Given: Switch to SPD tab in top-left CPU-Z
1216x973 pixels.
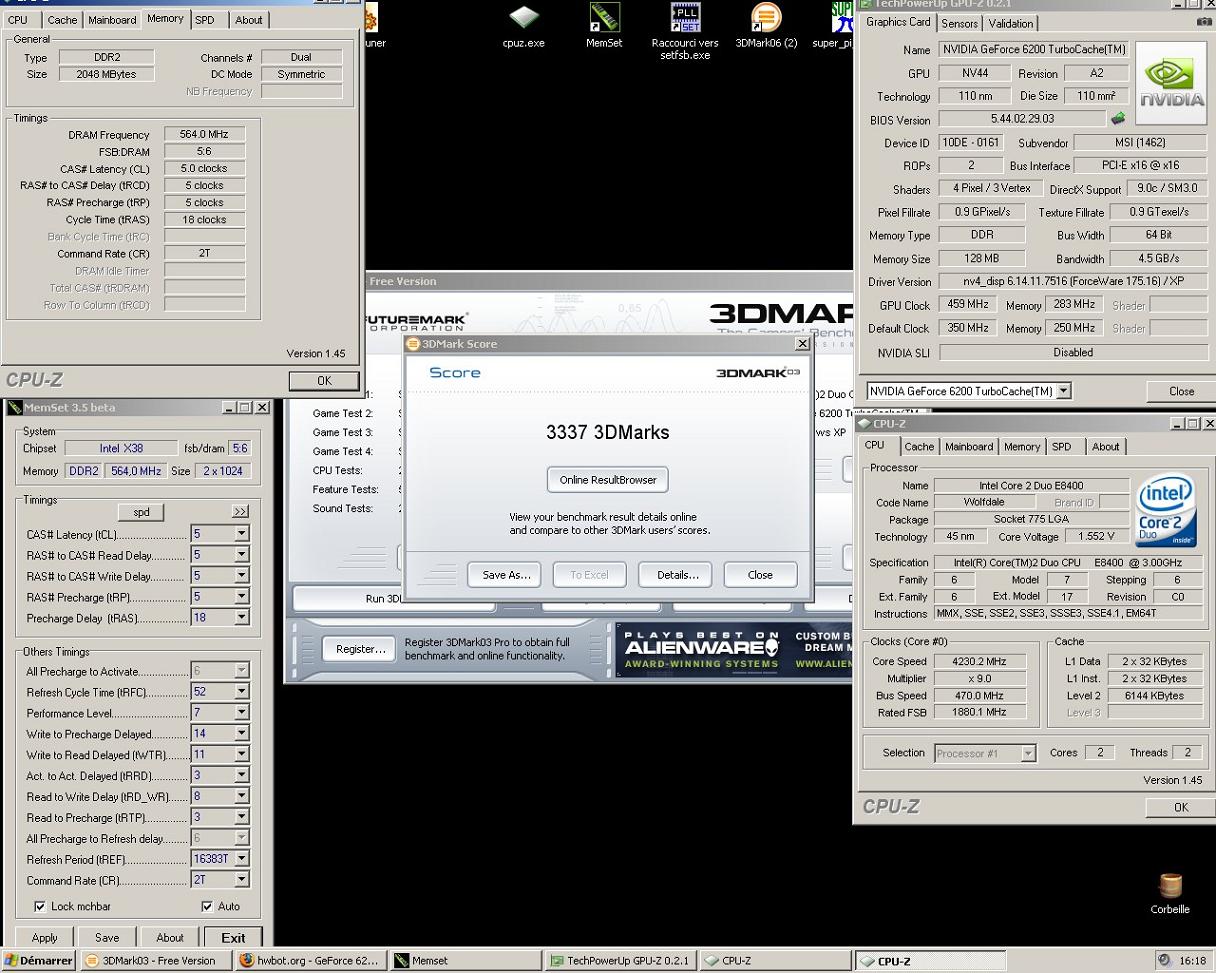Looking at the screenshot, I should tap(204, 19).
